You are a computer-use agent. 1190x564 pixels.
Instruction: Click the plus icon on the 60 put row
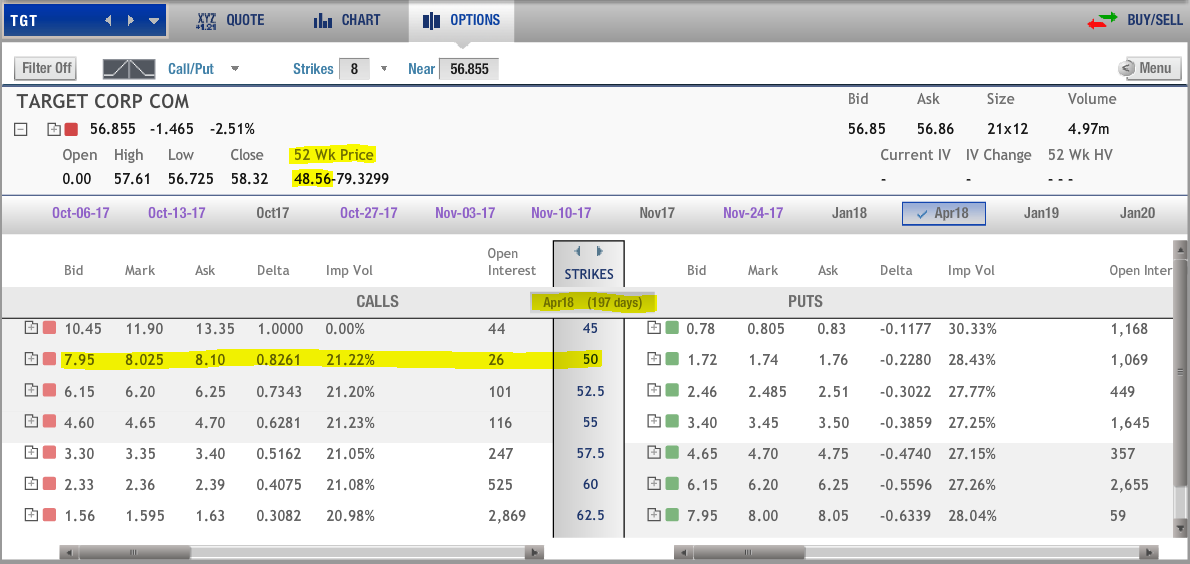tap(653, 483)
